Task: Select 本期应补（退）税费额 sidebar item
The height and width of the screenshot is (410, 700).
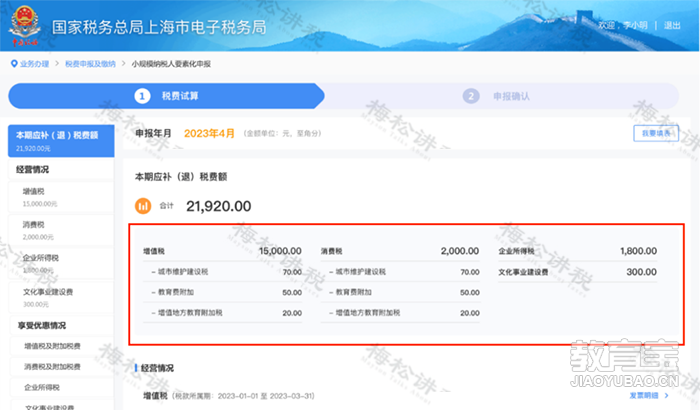Action: tap(61, 141)
